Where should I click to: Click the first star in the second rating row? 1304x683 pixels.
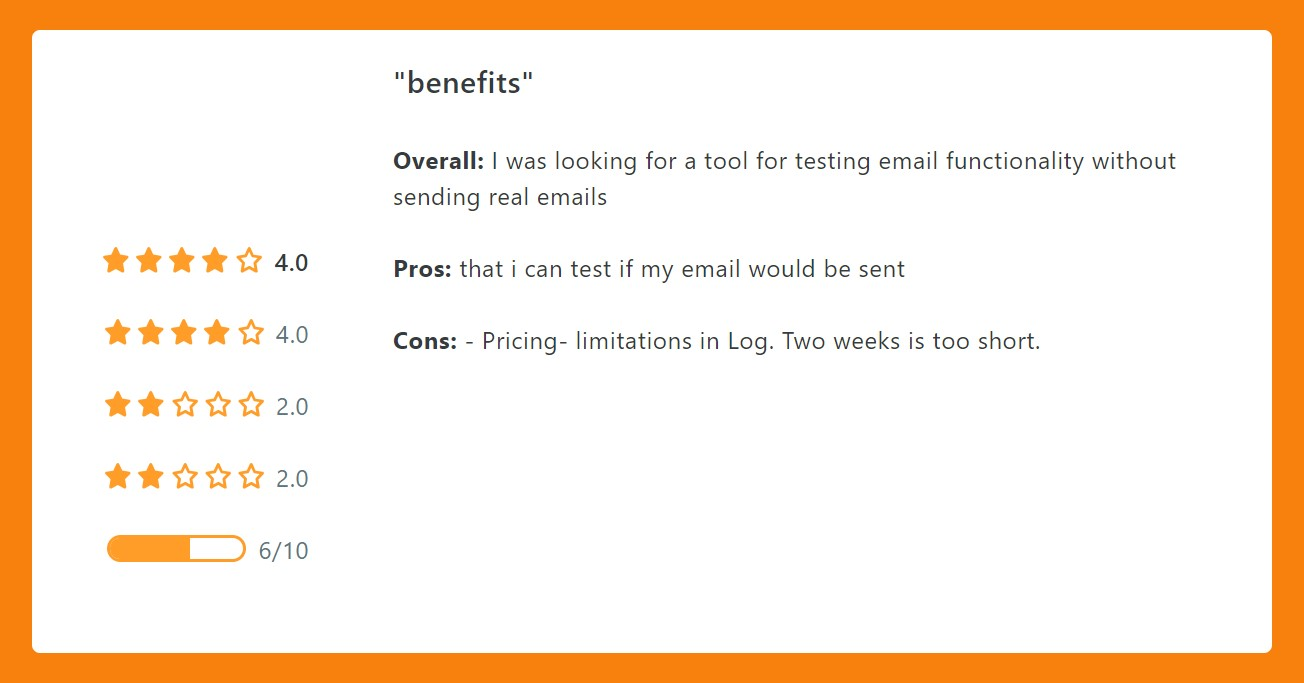(117, 333)
